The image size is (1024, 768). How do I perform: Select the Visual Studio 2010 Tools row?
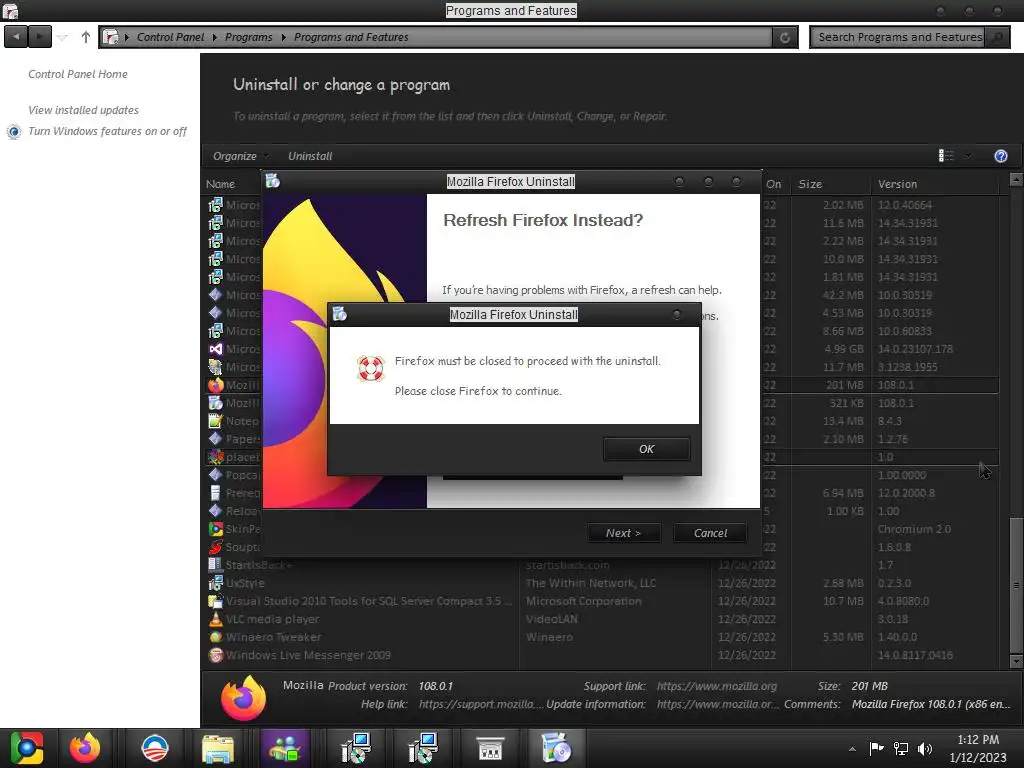pos(601,601)
